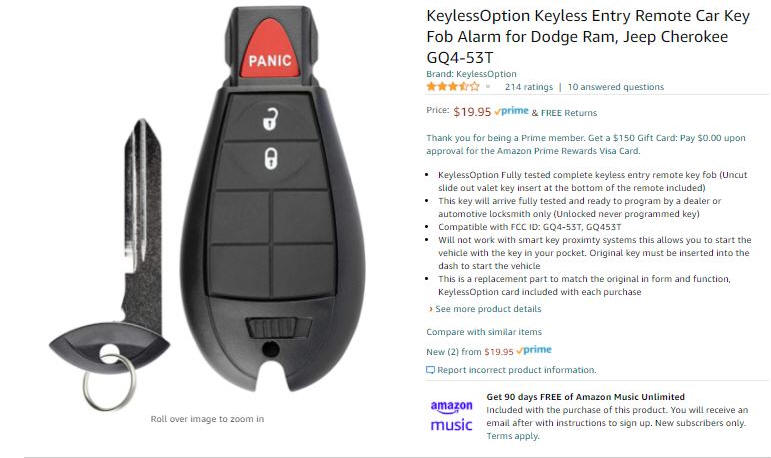This screenshot has width=771, height=458.
Task: Click the Brand: KeylessOption link
Action: point(471,74)
